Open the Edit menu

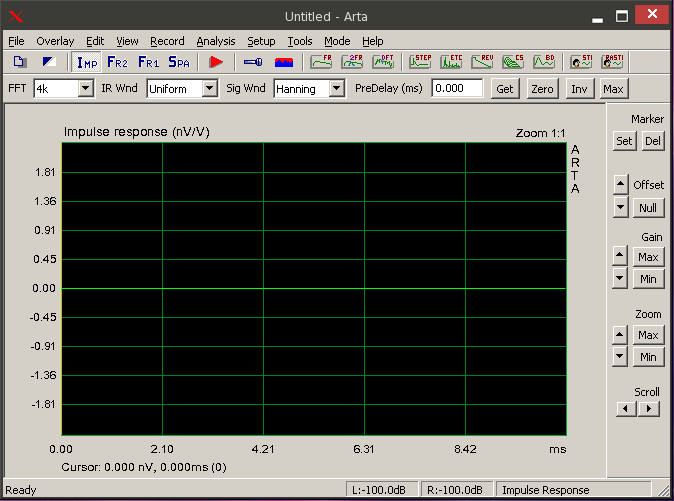click(95, 41)
